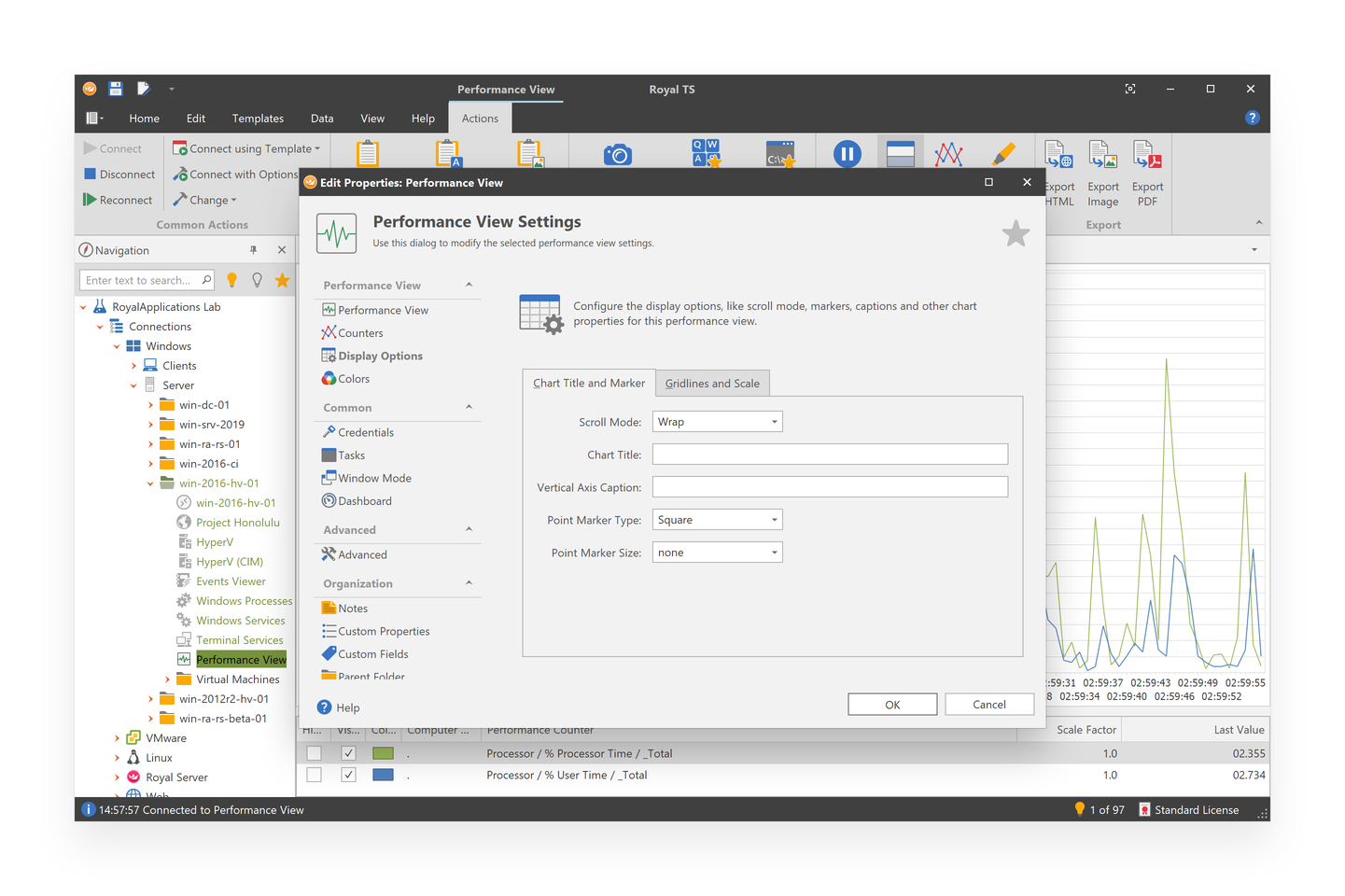Image resolution: width=1345 pixels, height=896 pixels.
Task: Select Colors in the Performance View section
Action: 352,378
